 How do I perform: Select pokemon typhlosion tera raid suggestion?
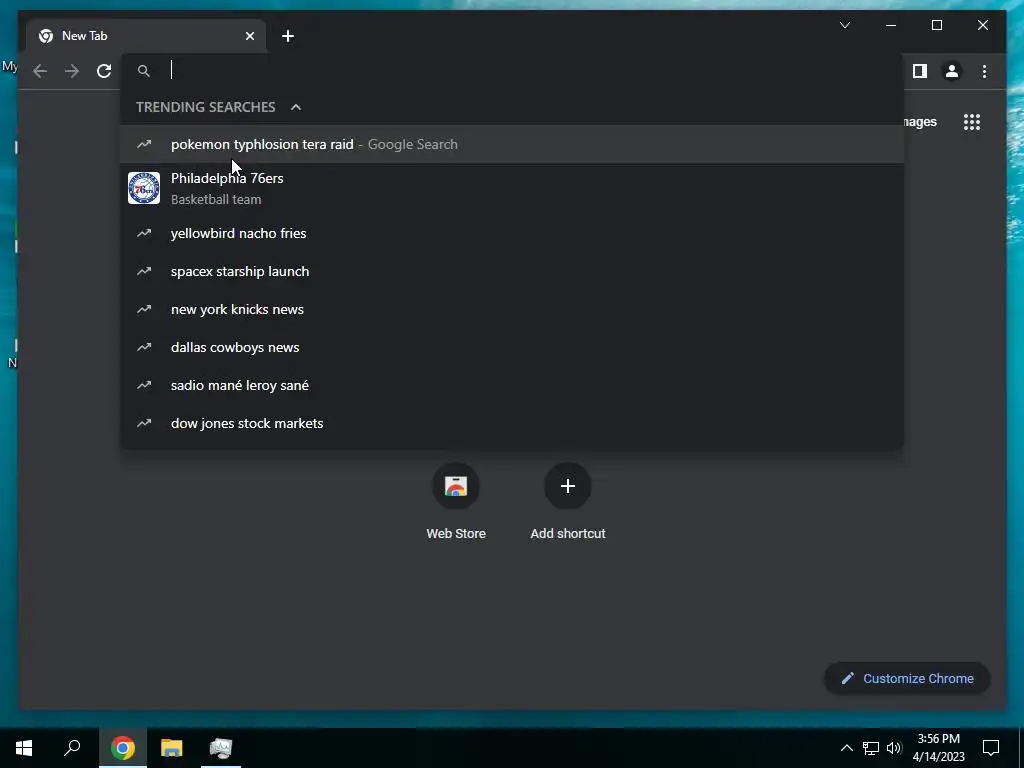coord(512,144)
